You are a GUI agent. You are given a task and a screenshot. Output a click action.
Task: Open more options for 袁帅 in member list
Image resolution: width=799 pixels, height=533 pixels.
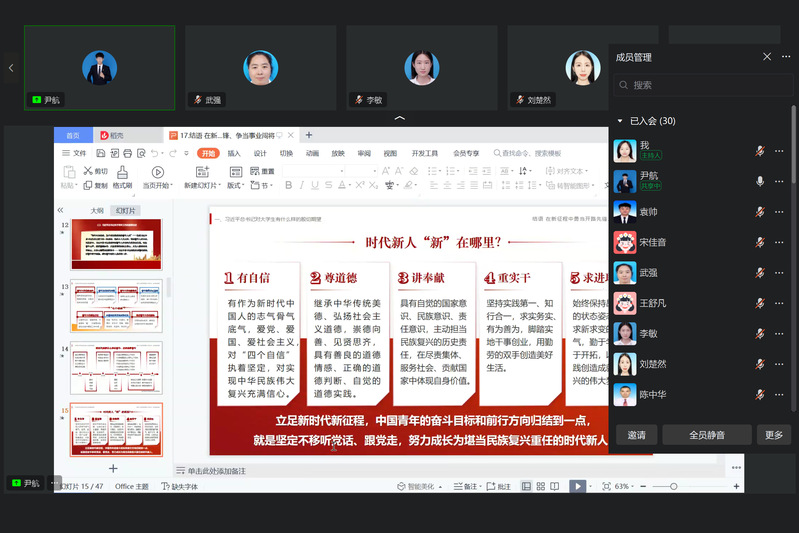[x=779, y=211]
